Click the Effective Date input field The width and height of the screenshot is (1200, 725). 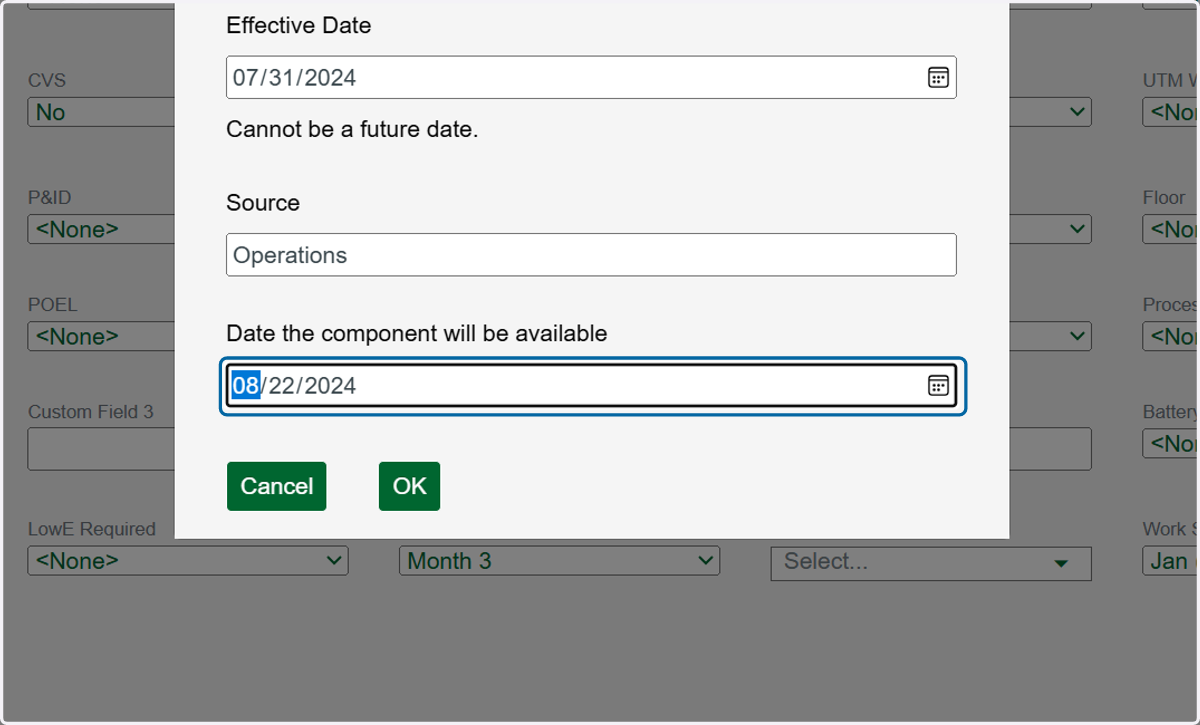(x=591, y=77)
